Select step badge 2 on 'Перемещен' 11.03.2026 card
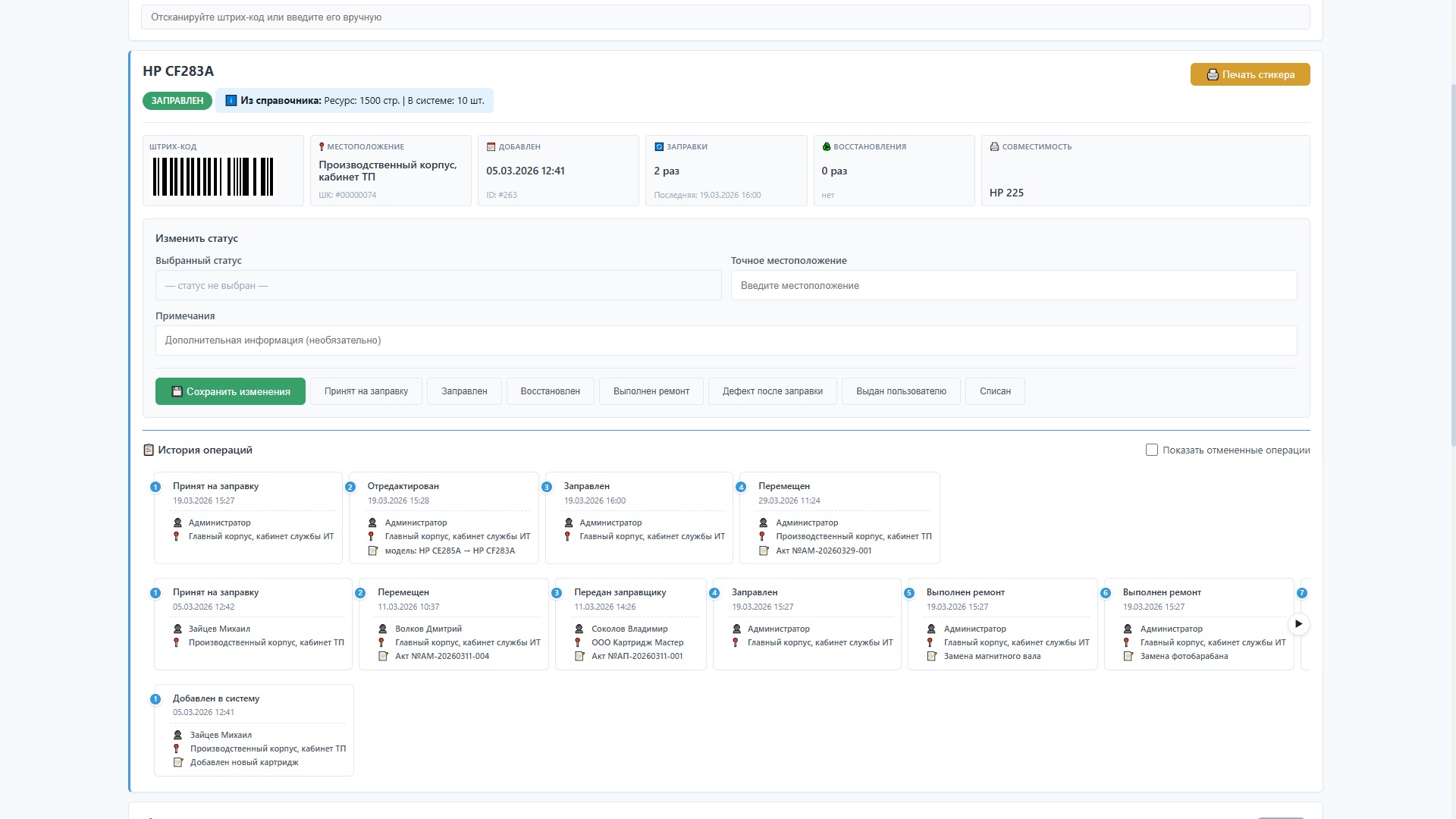 click(x=360, y=593)
